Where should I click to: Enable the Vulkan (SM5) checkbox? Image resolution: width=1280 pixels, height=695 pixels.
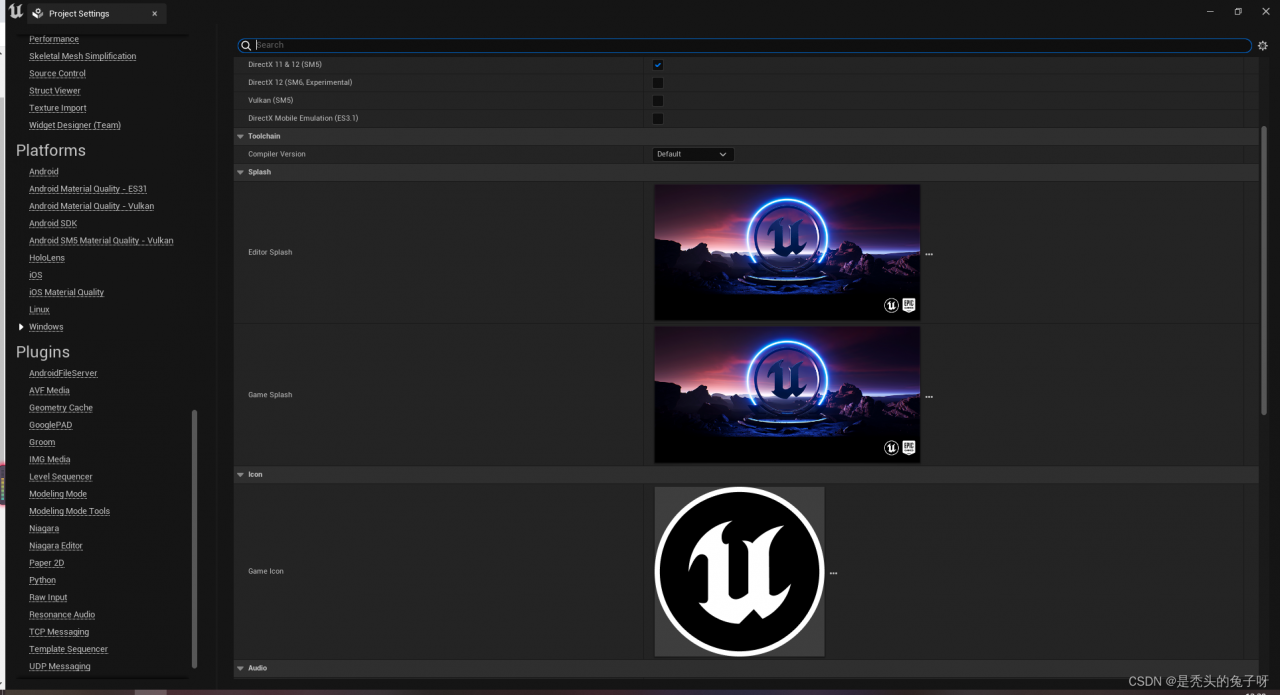pyautogui.click(x=658, y=101)
